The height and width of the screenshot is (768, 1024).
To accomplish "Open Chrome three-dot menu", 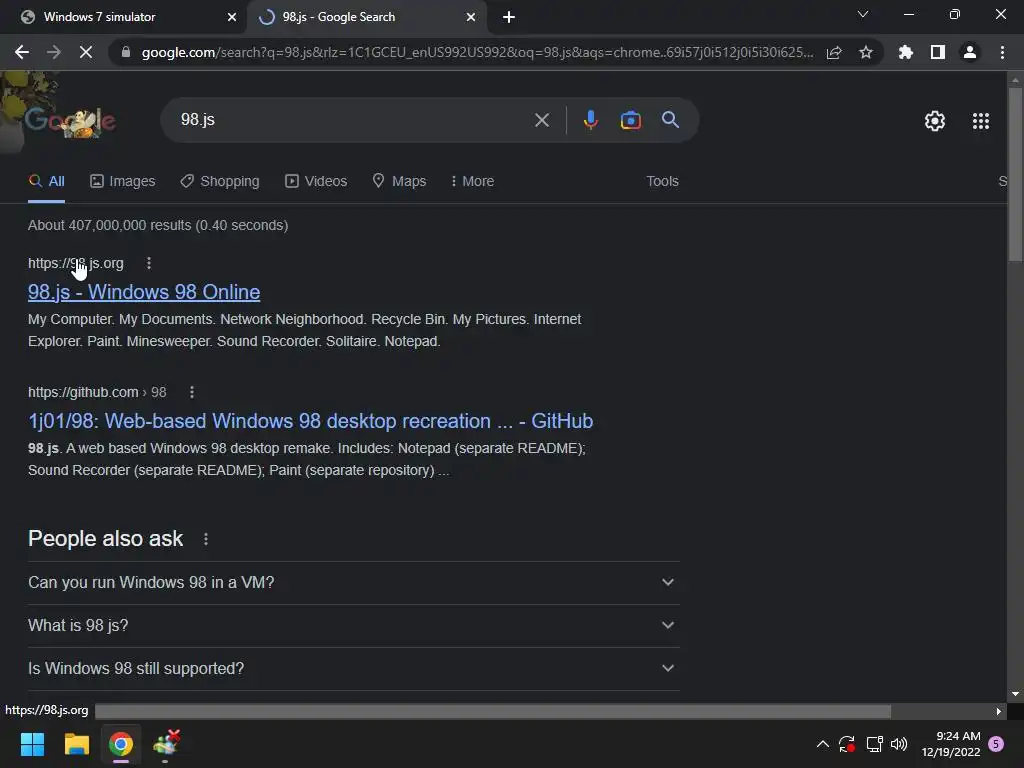I will (x=1002, y=52).
